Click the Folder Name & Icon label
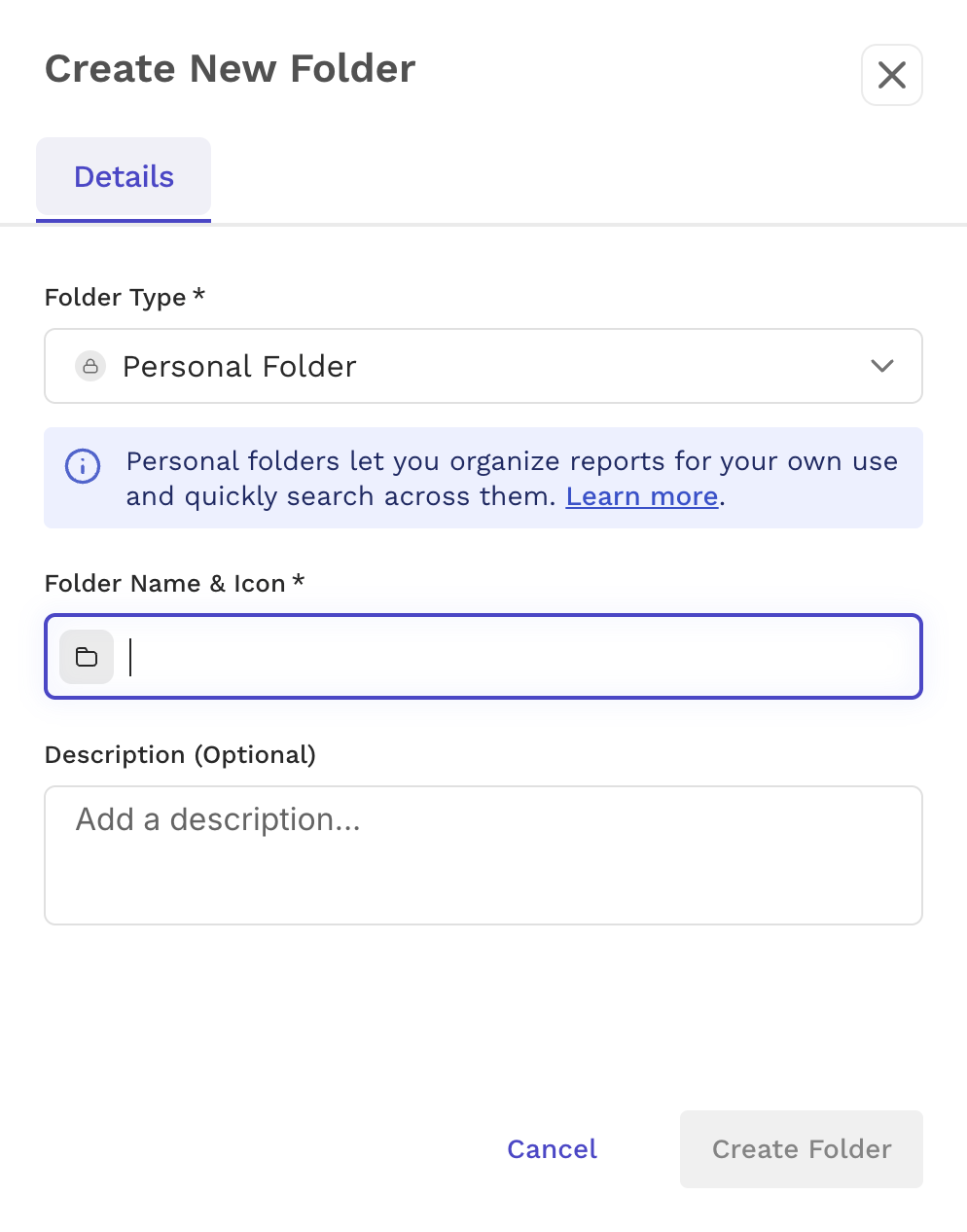Viewport: 967px width, 1232px height. pos(165,584)
